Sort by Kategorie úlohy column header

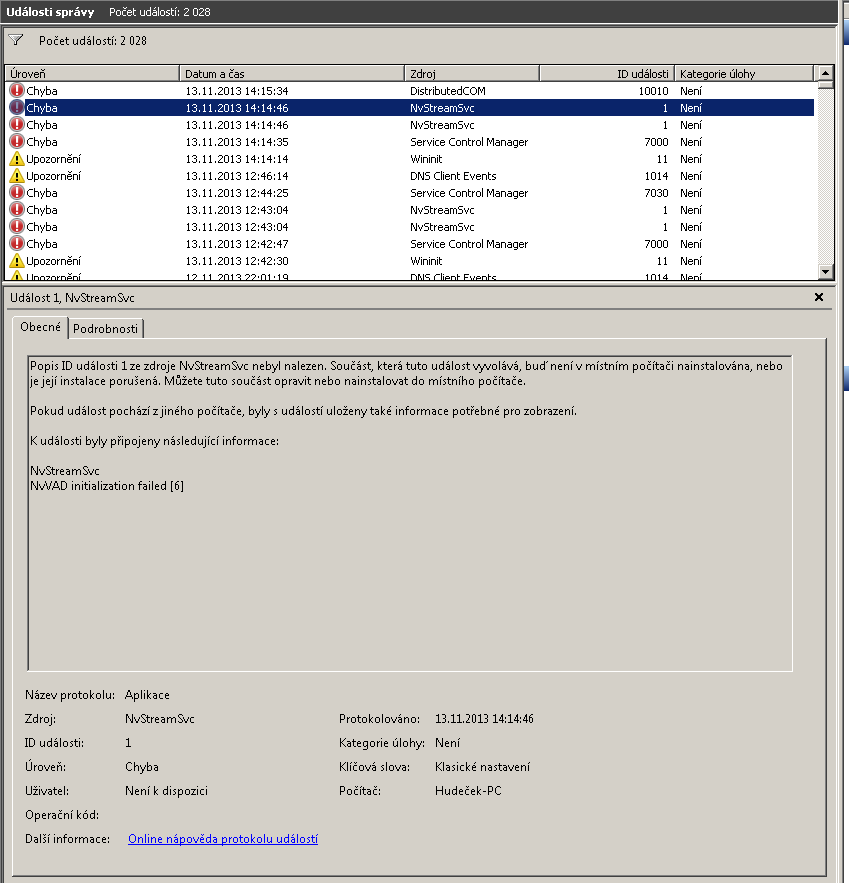tap(744, 74)
